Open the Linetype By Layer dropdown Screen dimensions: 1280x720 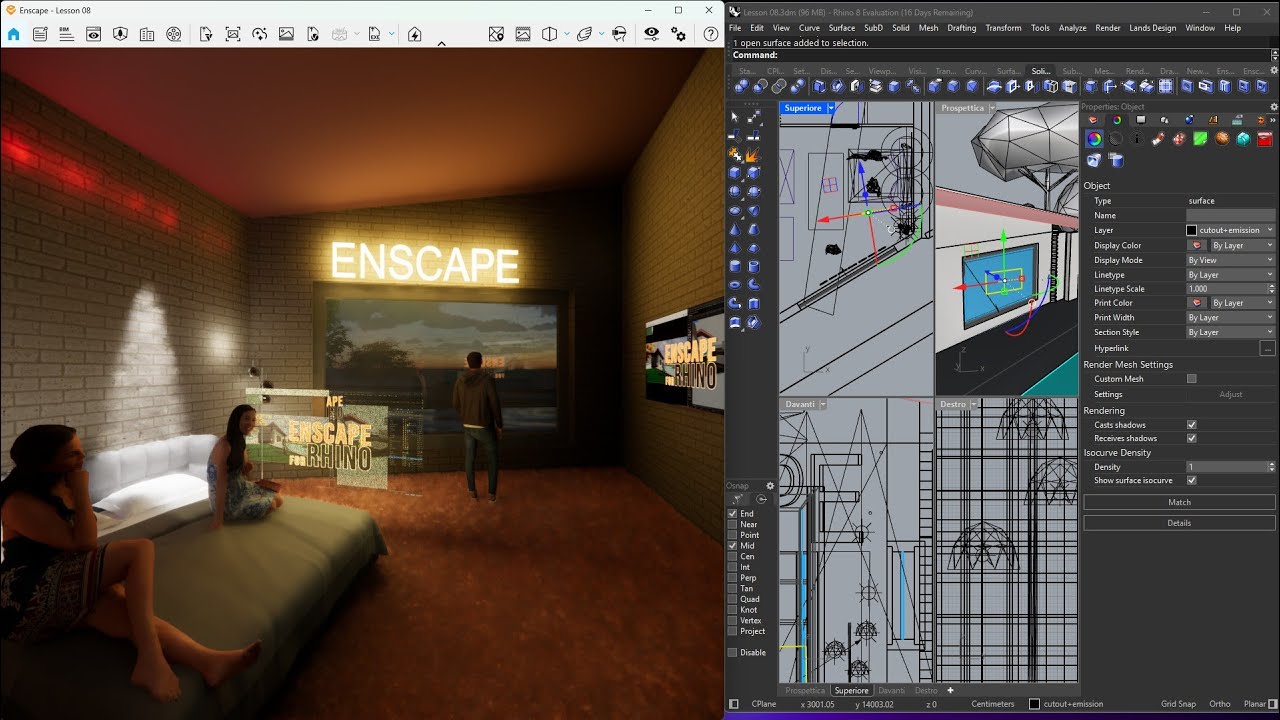[x=1231, y=275]
